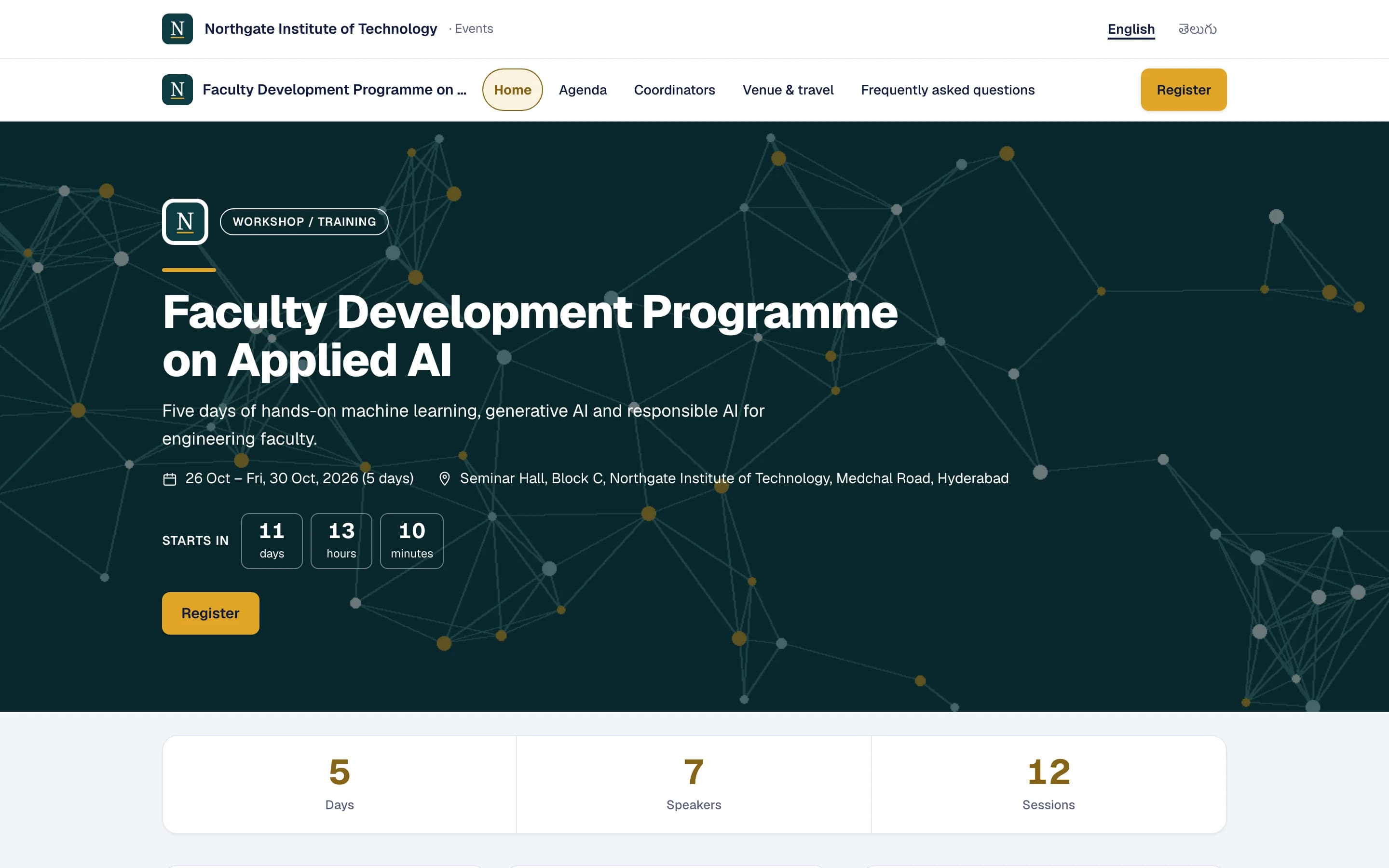Viewport: 1389px width, 868px height.
Task: Go to the Home tab
Action: 512,90
